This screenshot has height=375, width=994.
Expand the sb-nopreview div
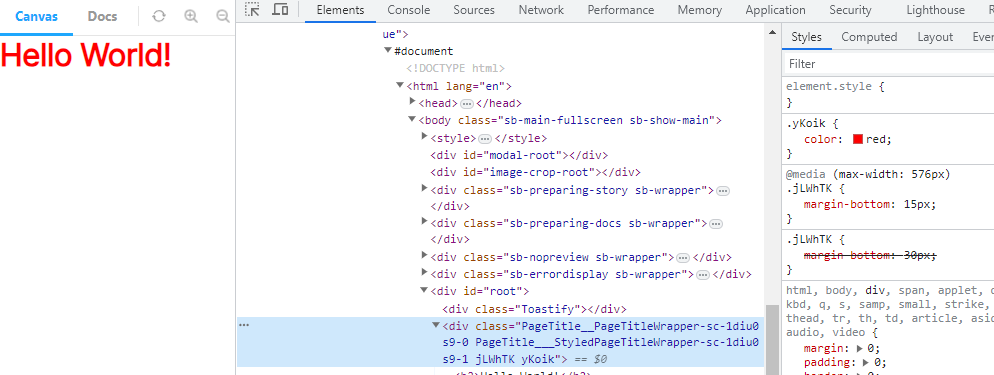(425, 256)
